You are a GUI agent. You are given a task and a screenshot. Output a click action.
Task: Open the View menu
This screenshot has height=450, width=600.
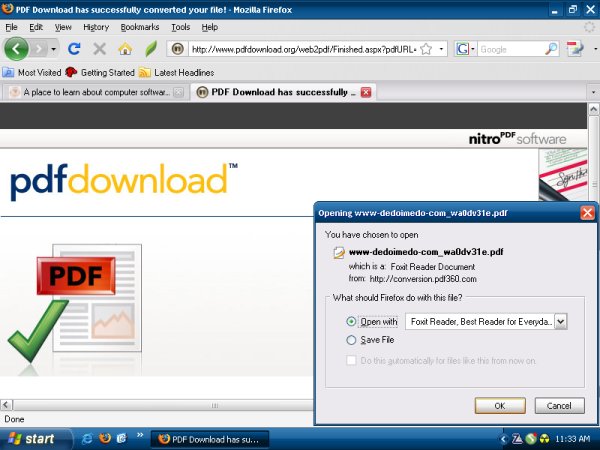pyautogui.click(x=63, y=27)
